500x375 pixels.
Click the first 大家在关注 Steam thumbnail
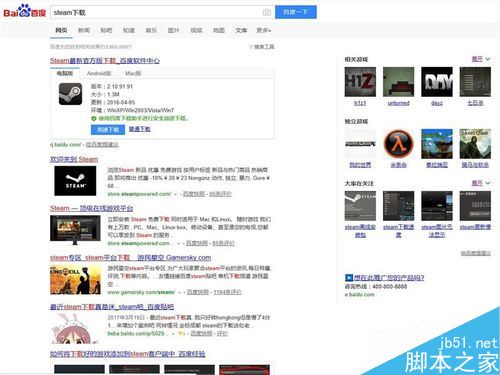point(360,206)
